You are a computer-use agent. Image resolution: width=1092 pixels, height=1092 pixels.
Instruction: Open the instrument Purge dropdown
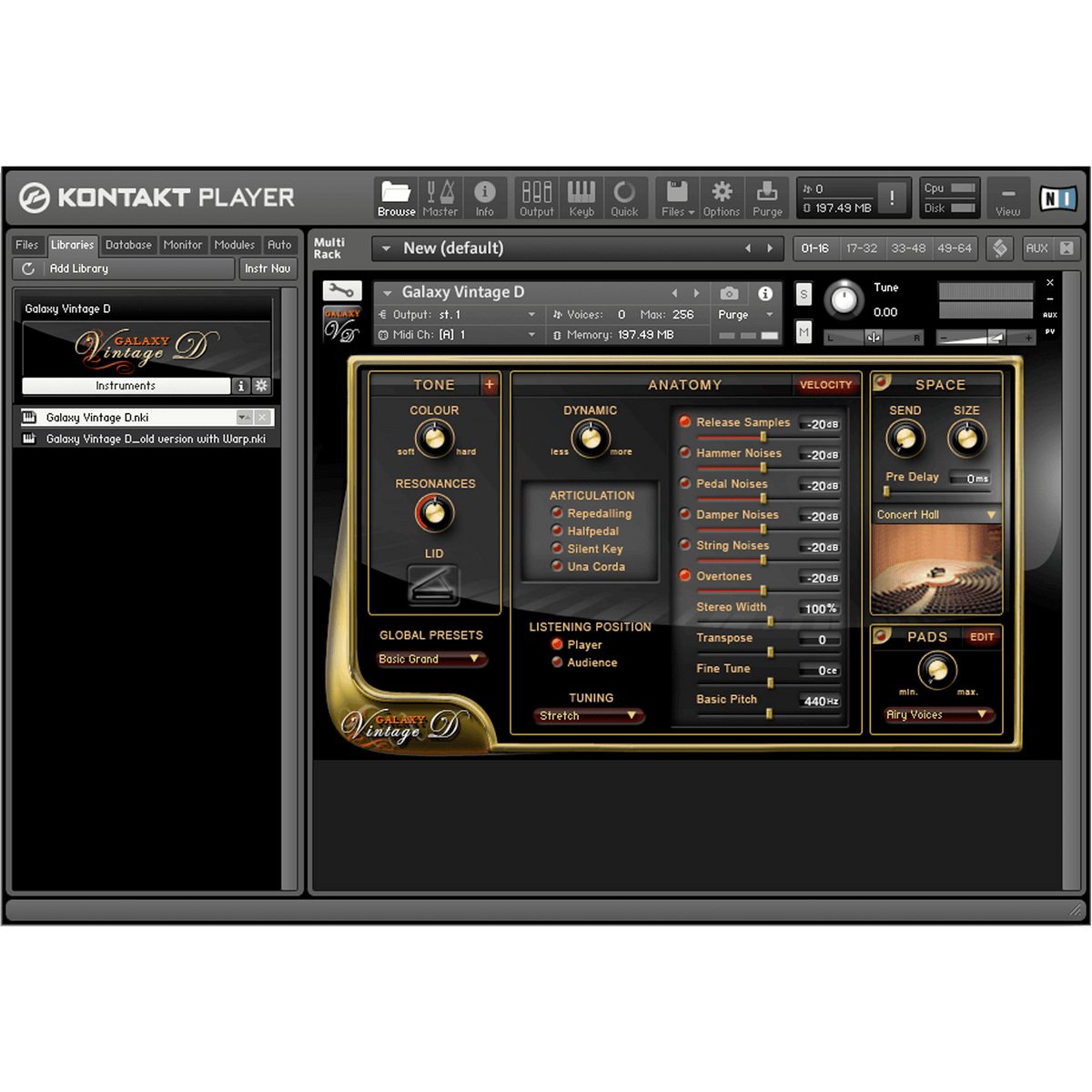click(x=746, y=315)
